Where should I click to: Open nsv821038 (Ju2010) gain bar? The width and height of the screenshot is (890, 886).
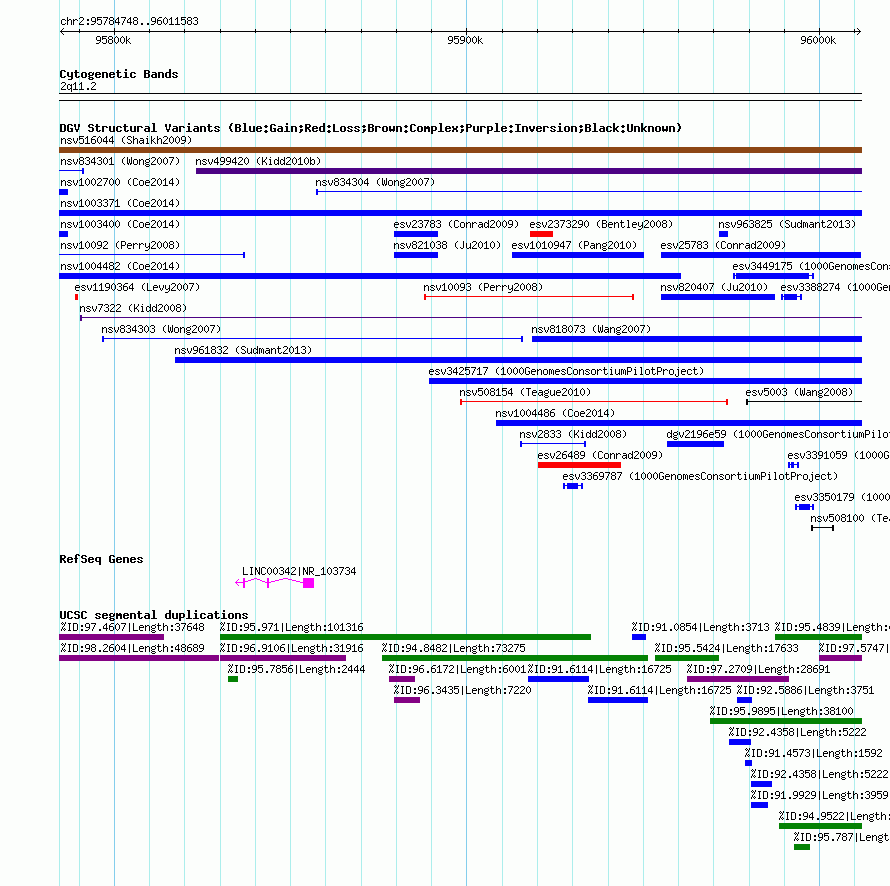click(x=415, y=255)
